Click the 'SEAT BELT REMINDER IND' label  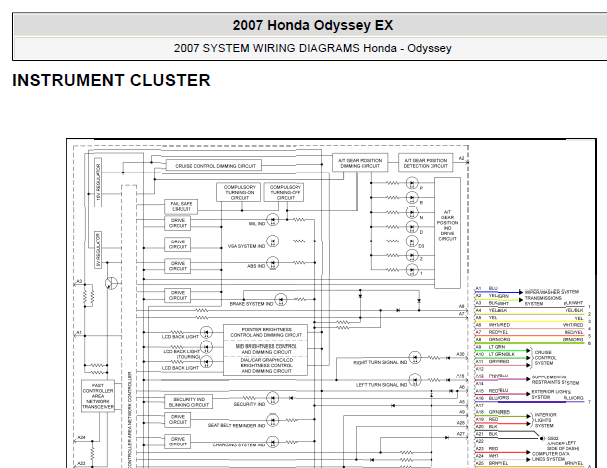236,425
